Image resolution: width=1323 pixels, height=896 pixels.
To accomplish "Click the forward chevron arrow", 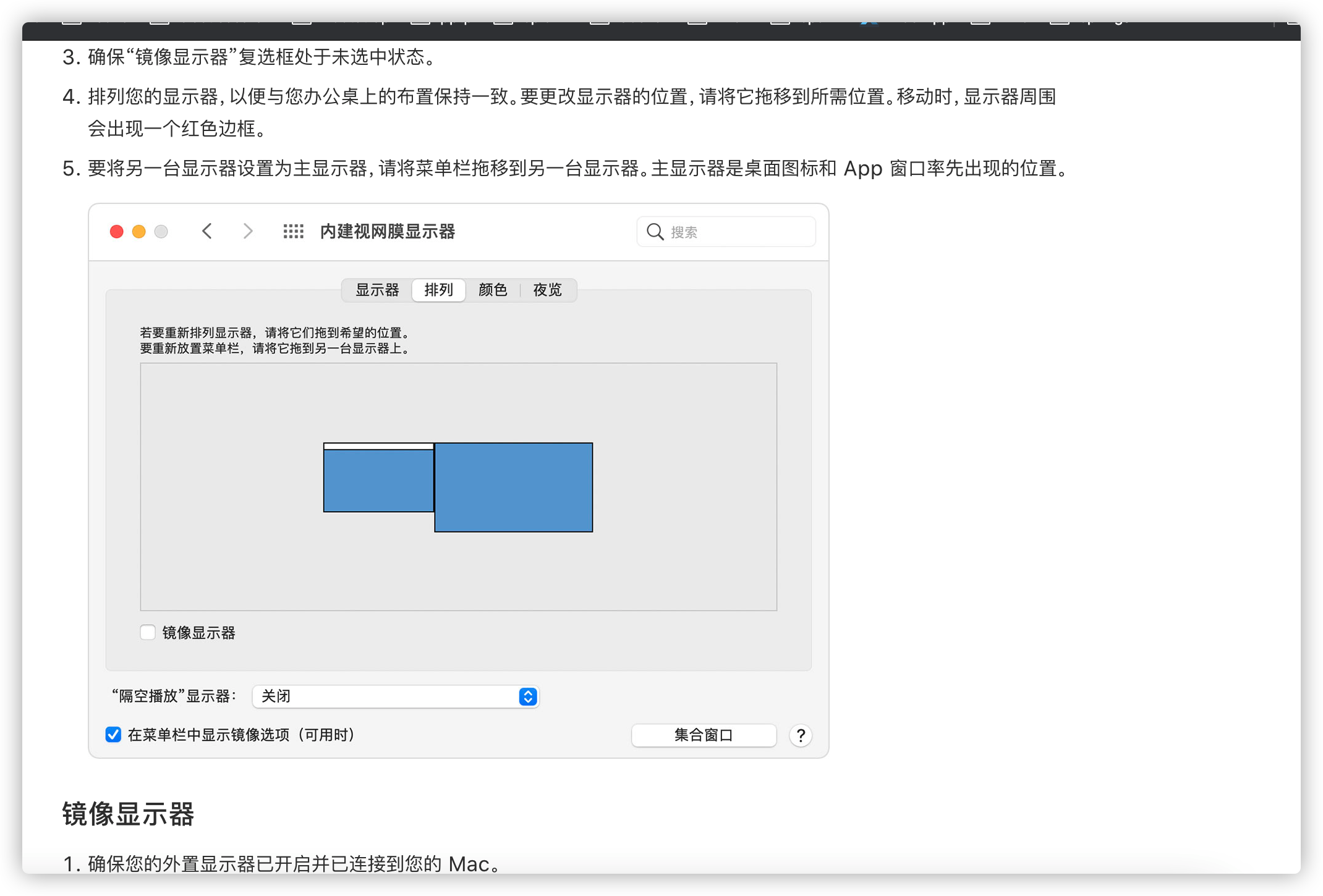I will 248,231.
